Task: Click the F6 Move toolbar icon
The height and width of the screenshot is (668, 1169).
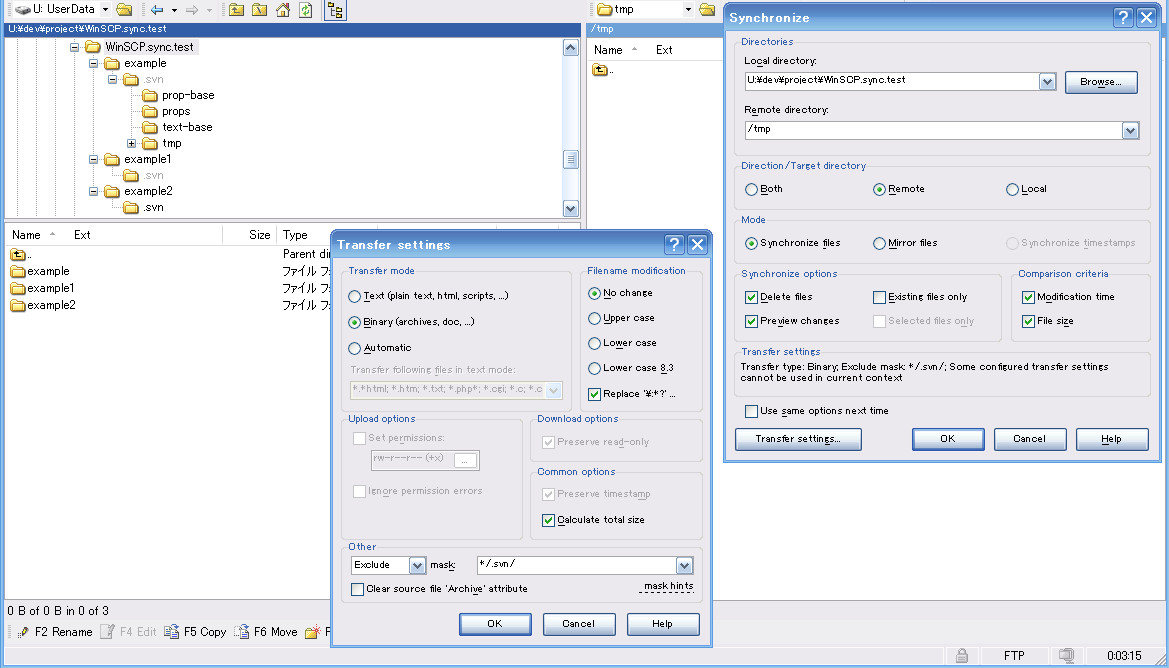Action: pyautogui.click(x=241, y=632)
